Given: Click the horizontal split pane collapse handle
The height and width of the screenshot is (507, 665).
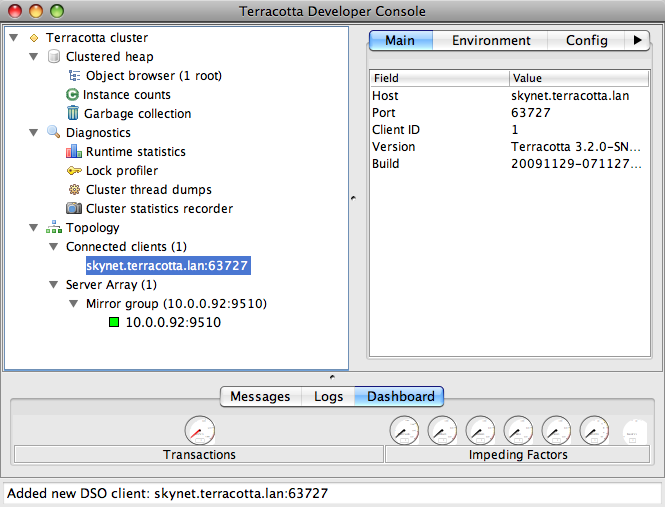Looking at the screenshot, I should 332,377.
